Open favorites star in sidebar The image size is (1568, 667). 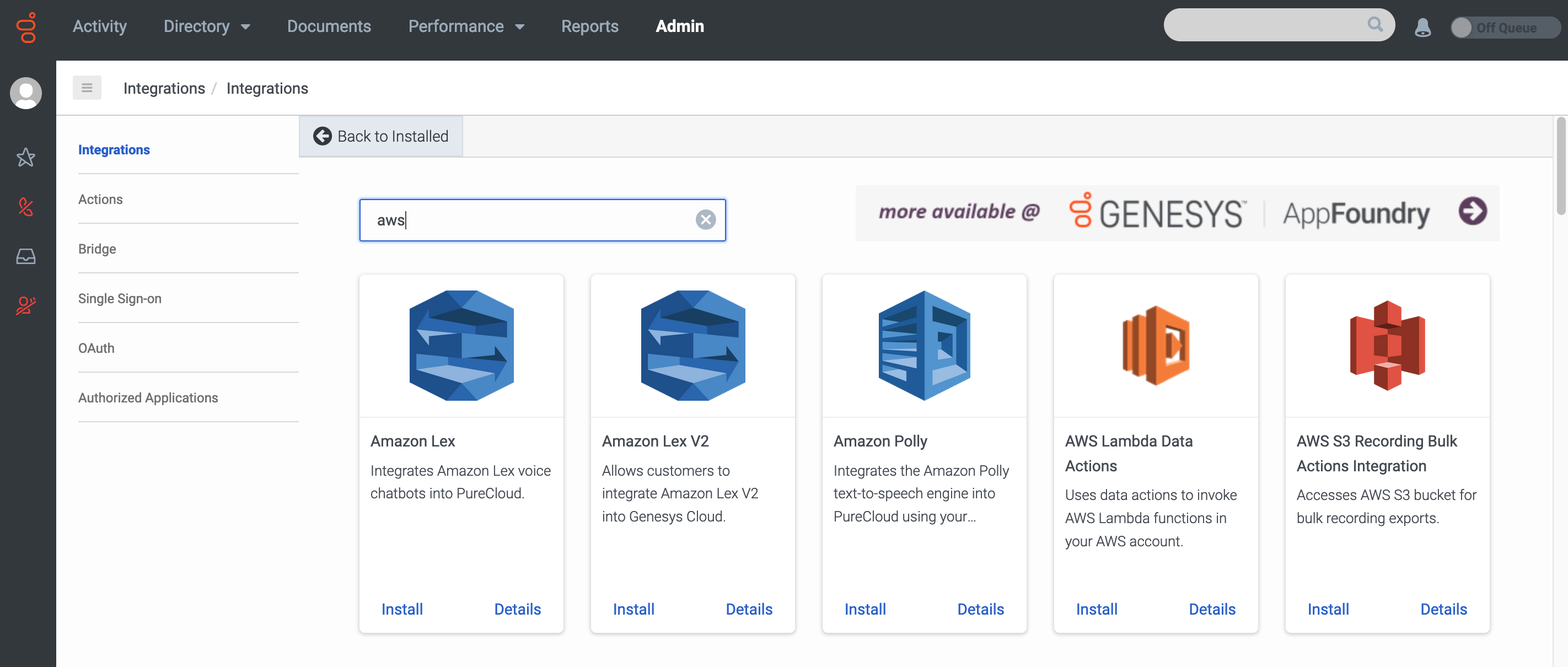click(25, 158)
